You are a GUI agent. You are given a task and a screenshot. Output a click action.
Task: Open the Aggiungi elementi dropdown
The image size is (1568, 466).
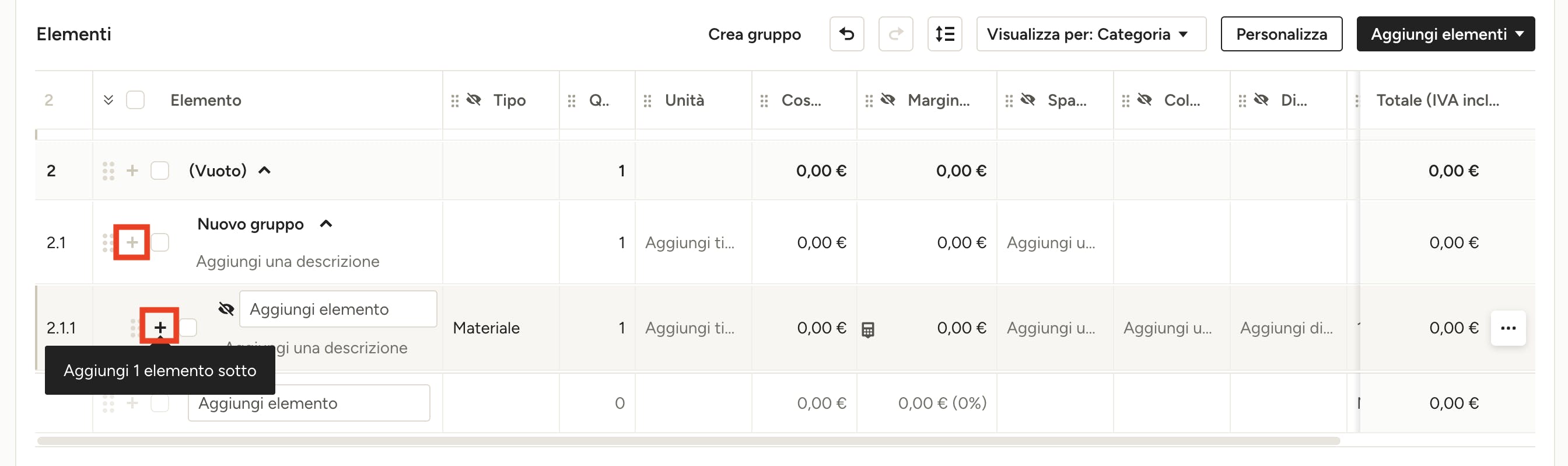click(1445, 34)
